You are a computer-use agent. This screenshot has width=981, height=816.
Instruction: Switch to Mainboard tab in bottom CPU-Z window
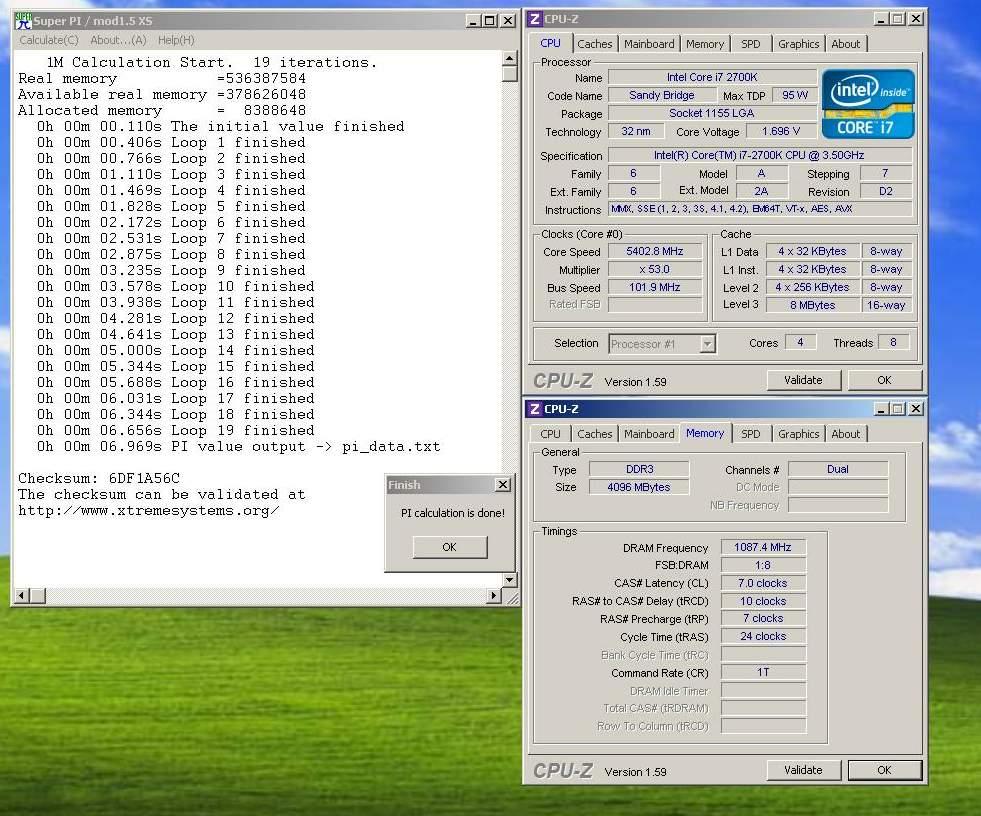[649, 434]
